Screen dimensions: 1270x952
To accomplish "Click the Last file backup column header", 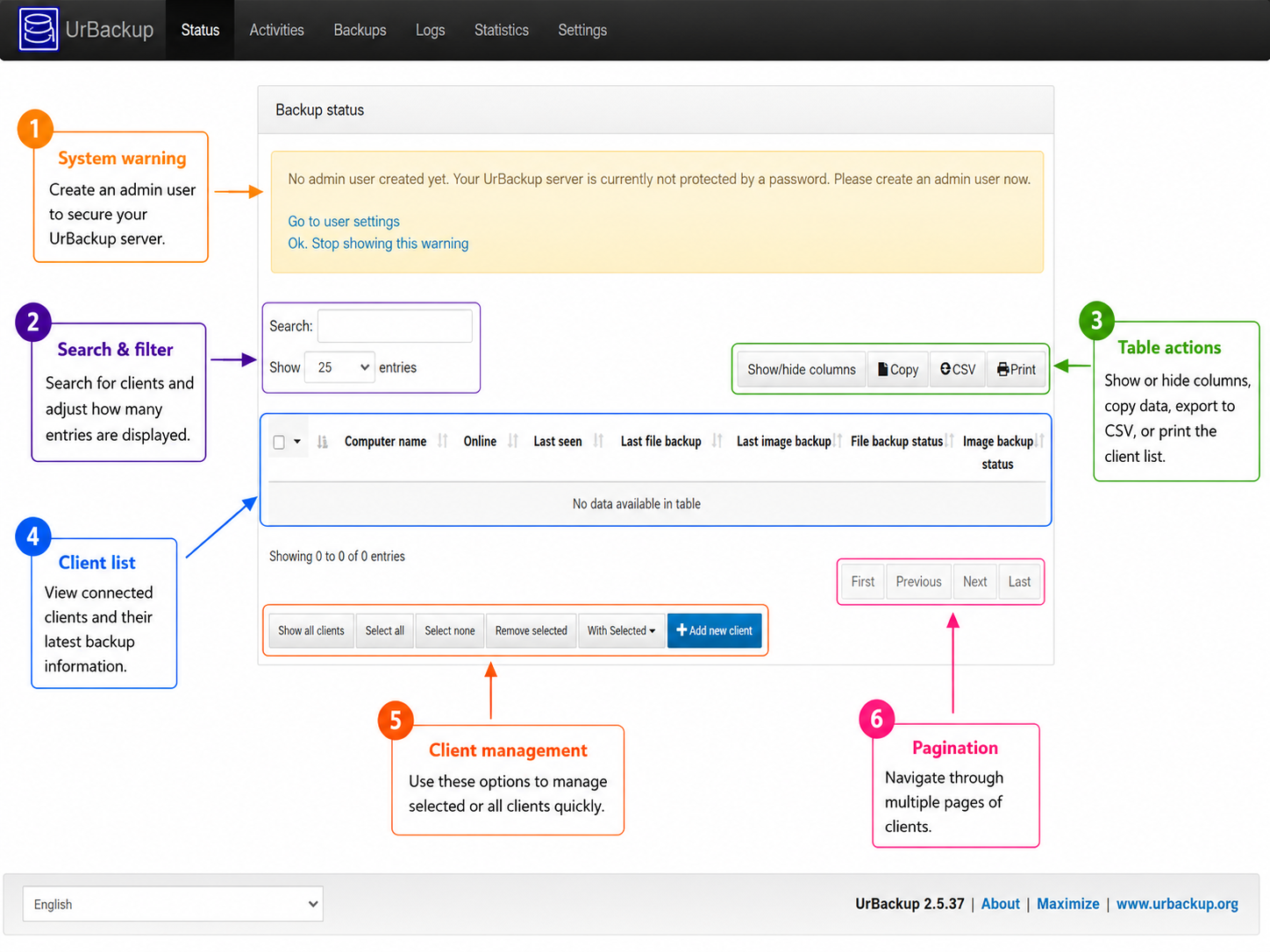I will (x=660, y=441).
